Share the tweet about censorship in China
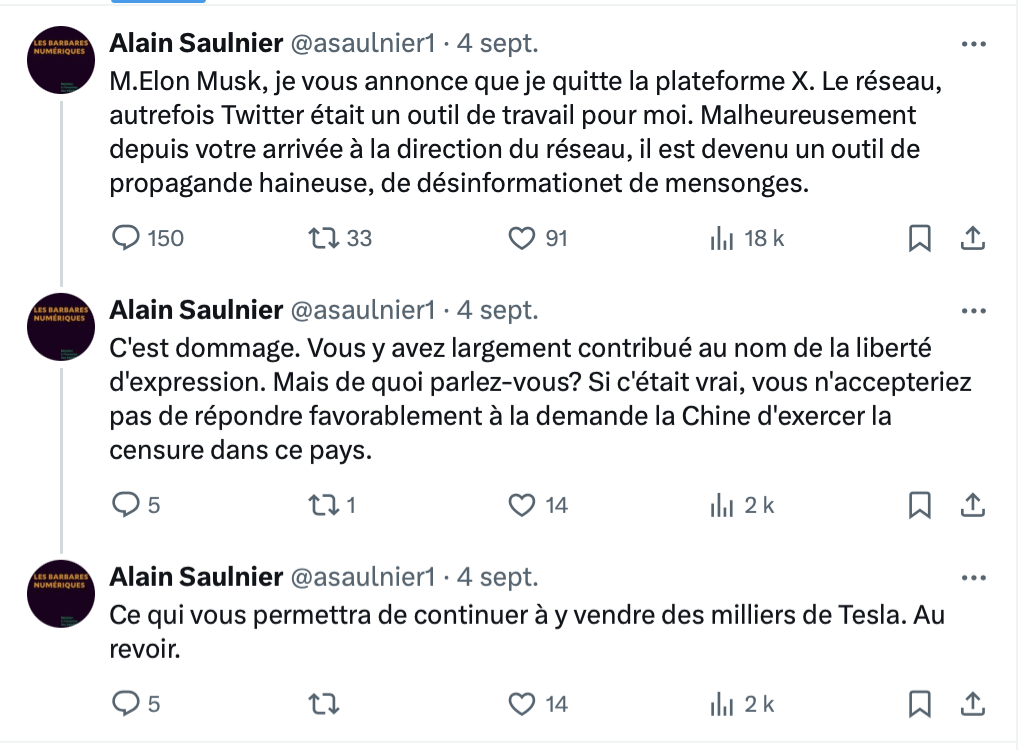This screenshot has width=1028, height=750. [973, 505]
